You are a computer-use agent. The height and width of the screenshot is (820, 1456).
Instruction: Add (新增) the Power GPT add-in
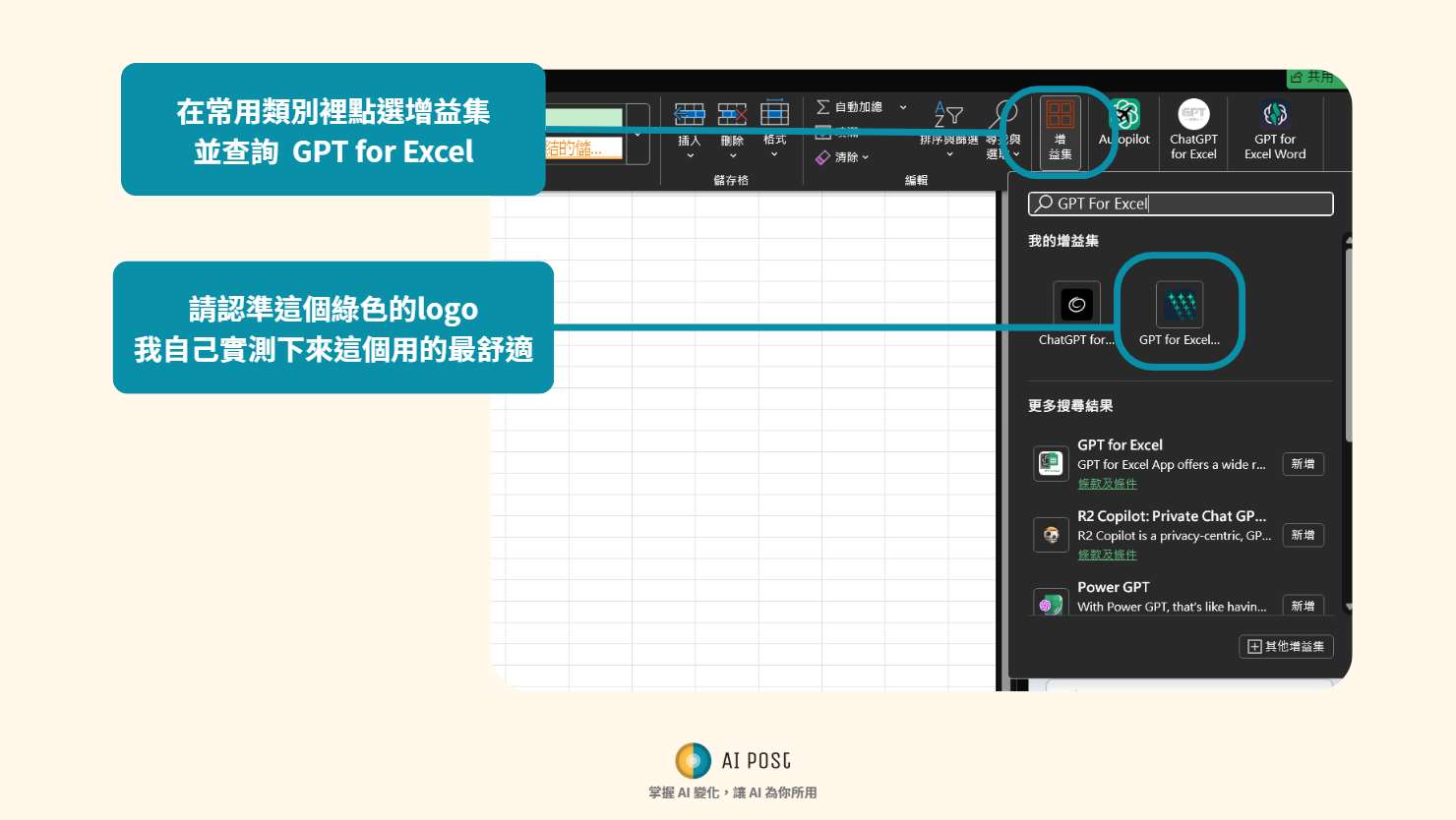point(1304,606)
